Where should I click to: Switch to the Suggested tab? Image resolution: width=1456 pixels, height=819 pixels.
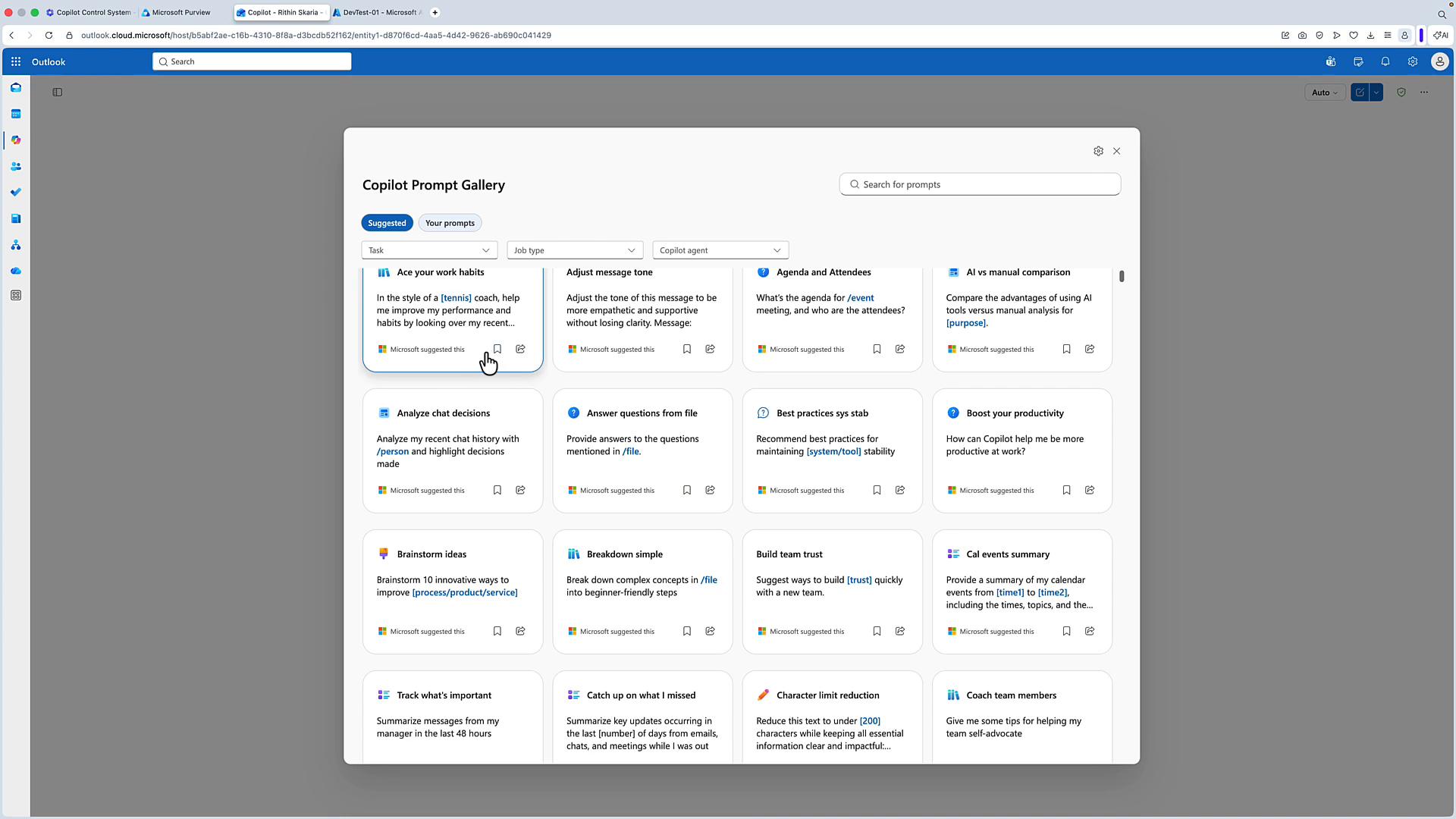pyautogui.click(x=387, y=223)
